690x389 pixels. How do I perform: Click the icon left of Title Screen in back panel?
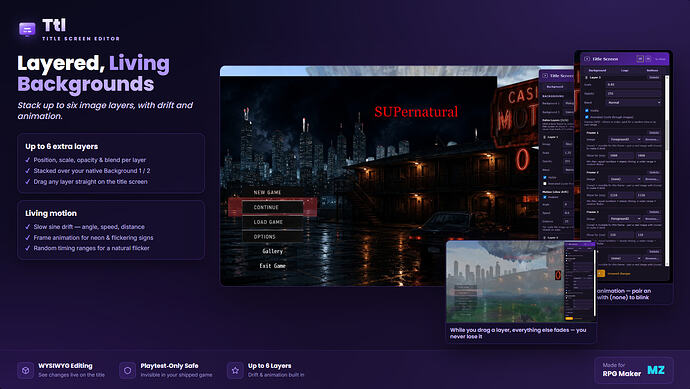click(545, 76)
